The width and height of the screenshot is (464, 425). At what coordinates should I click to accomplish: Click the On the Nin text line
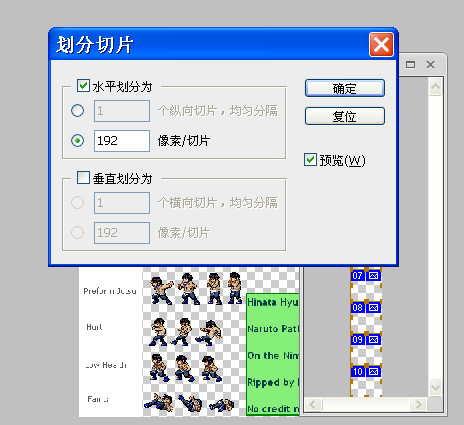click(x=273, y=355)
